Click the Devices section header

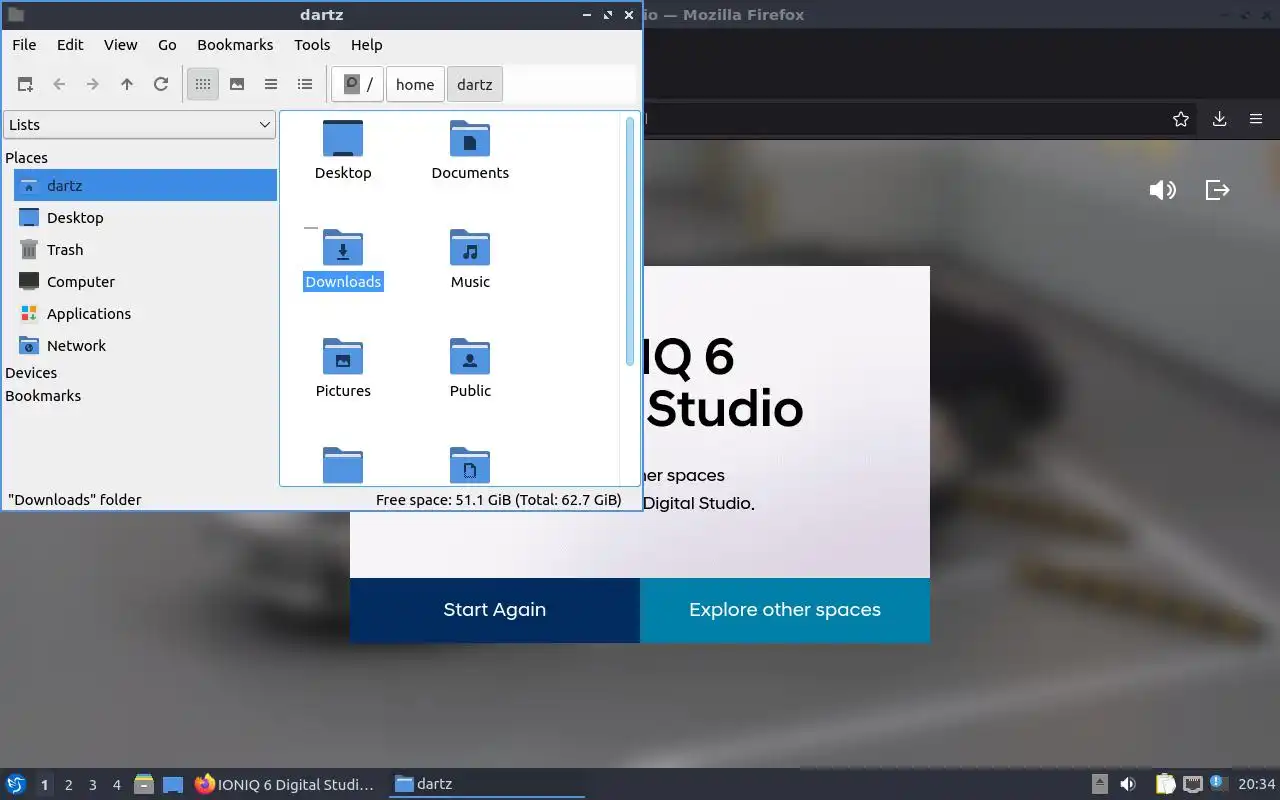pos(31,373)
